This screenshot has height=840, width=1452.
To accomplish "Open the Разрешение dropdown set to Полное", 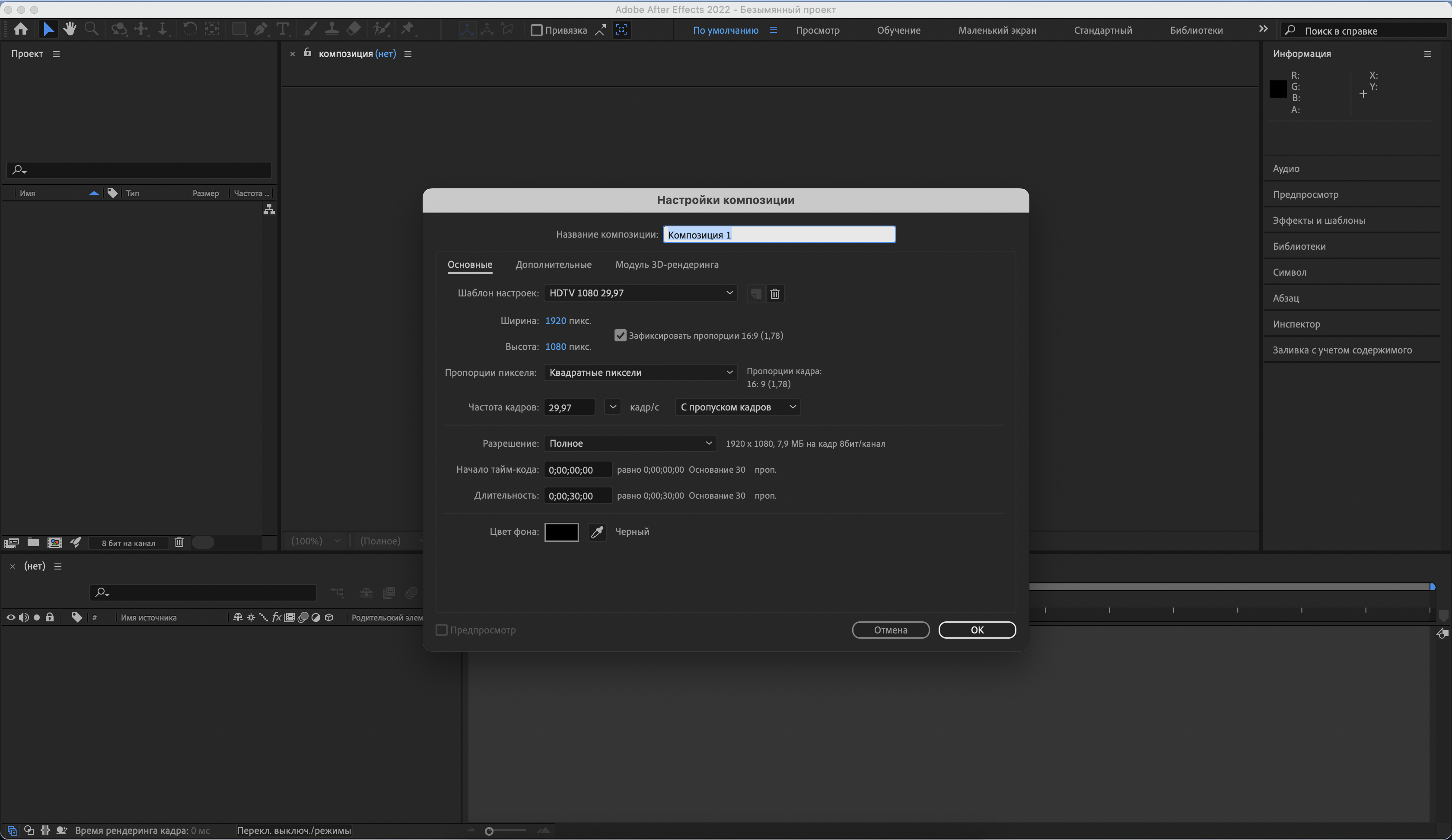I will point(630,443).
